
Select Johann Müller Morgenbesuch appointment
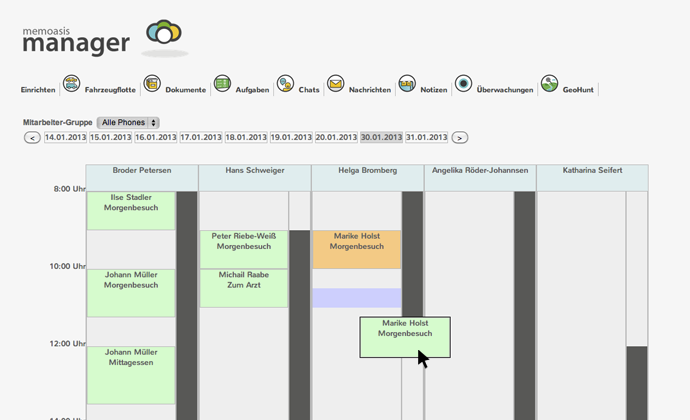tap(131, 293)
